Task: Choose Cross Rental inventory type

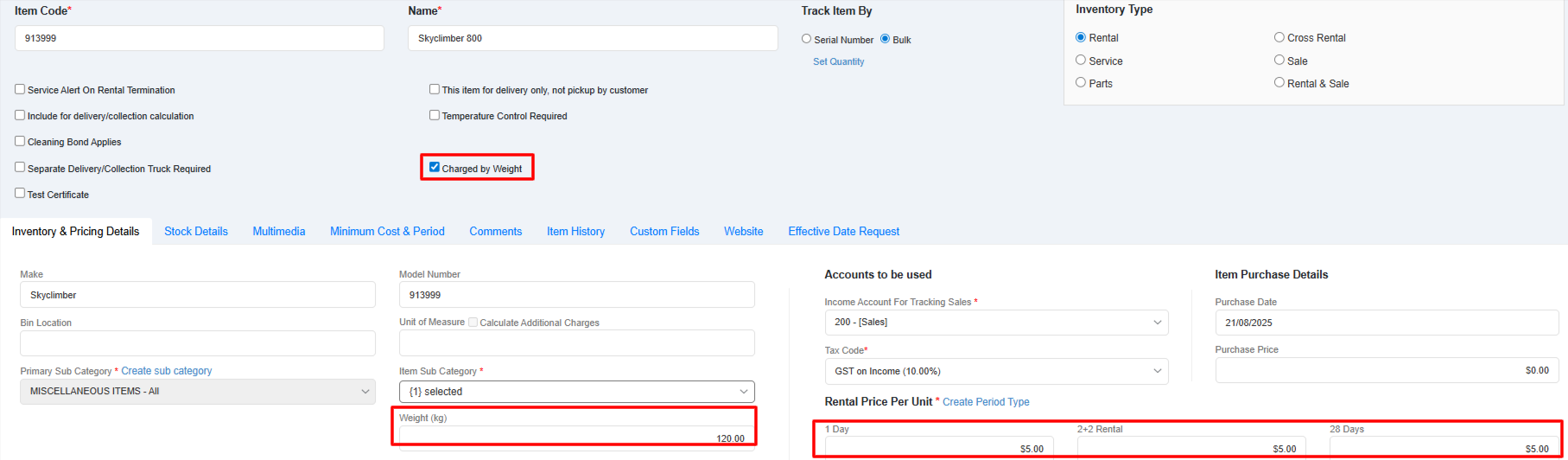Action: (x=1279, y=37)
